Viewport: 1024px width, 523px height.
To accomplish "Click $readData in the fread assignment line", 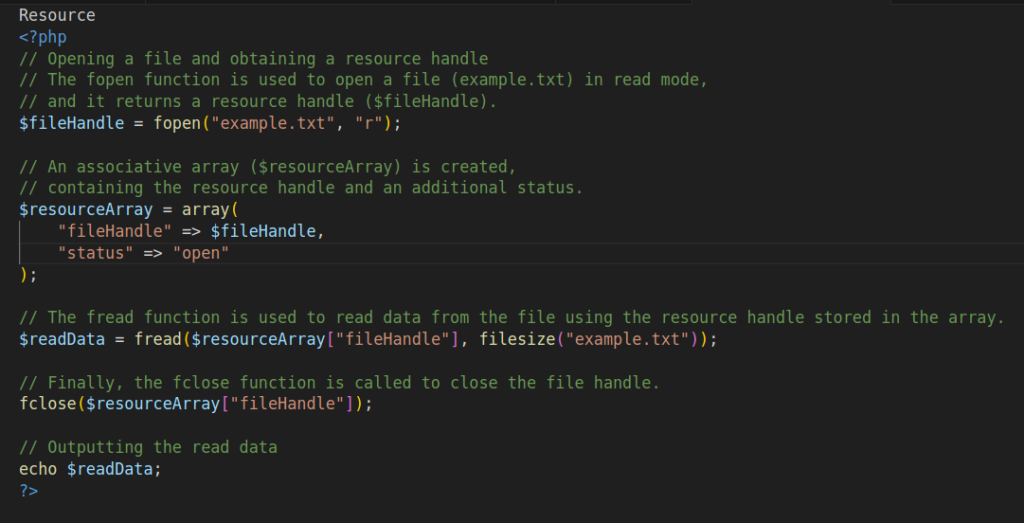I will 62,339.
